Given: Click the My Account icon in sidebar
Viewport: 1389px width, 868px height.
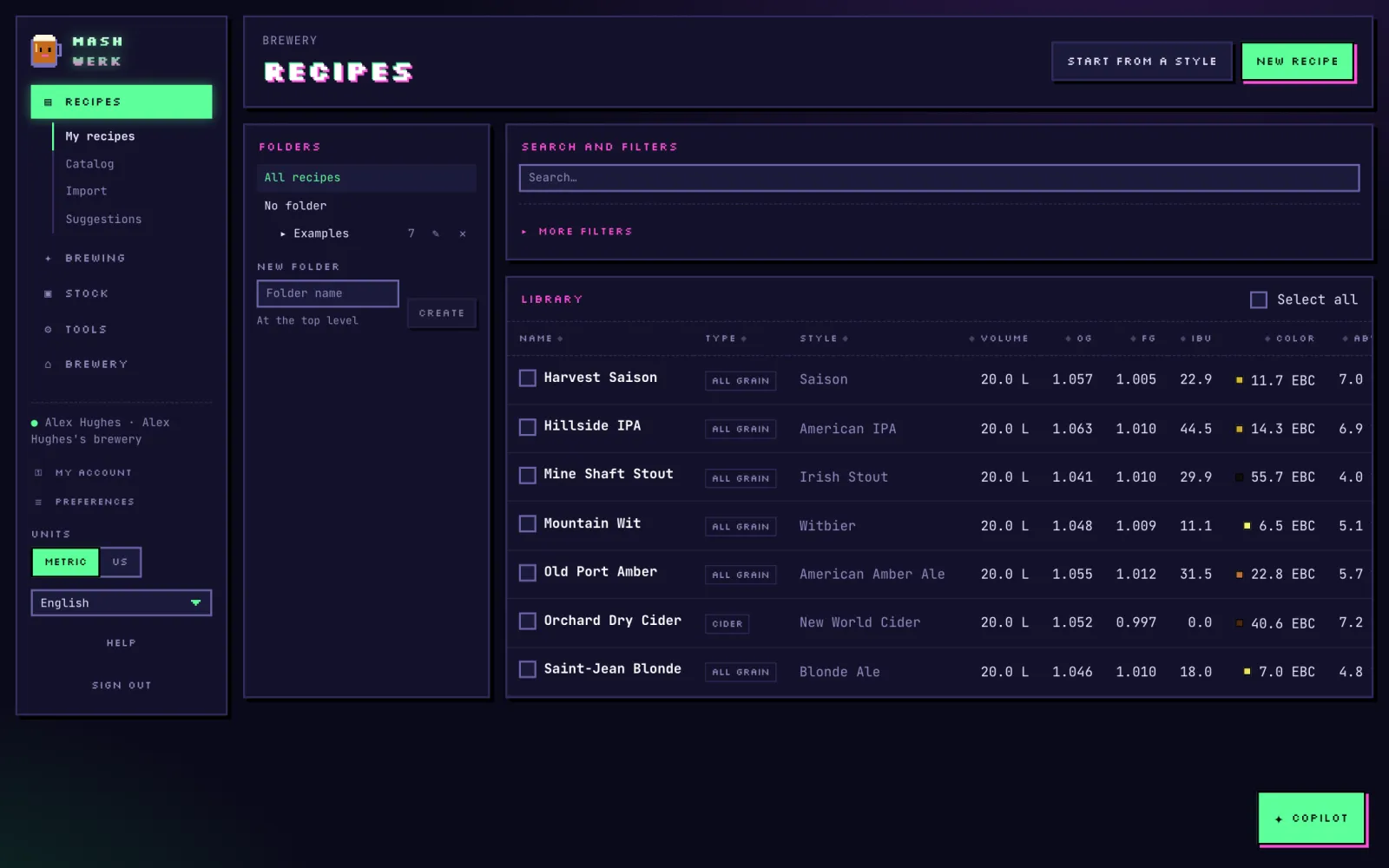Looking at the screenshot, I should pyautogui.click(x=38, y=473).
